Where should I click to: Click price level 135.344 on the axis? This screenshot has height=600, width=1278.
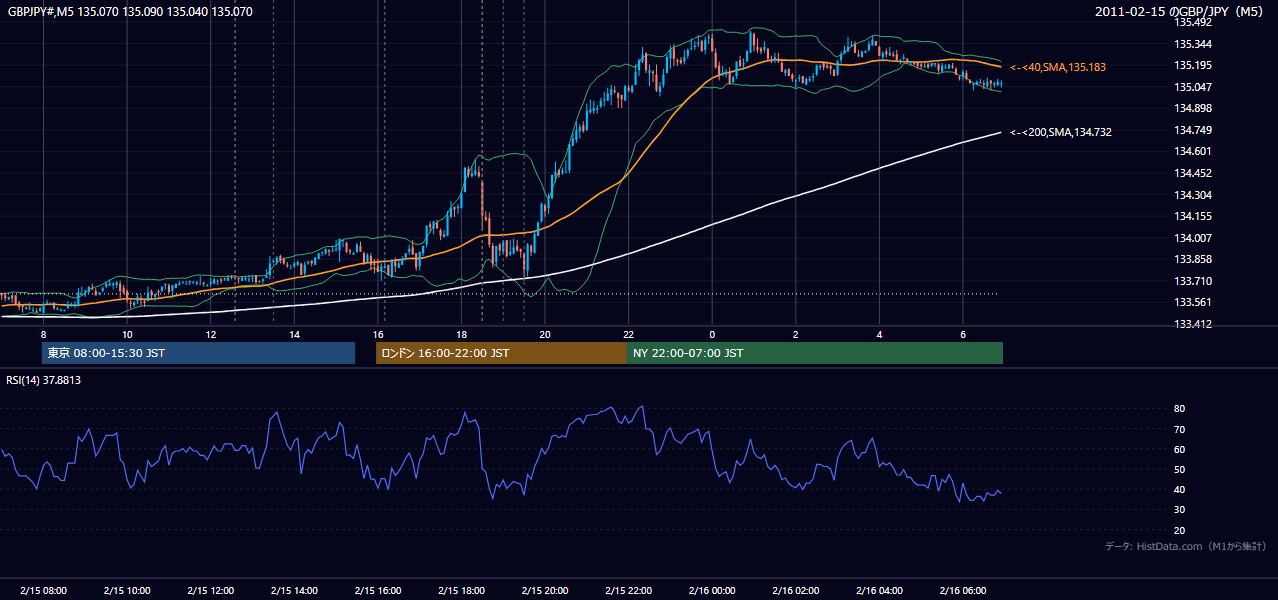tap(1193, 44)
